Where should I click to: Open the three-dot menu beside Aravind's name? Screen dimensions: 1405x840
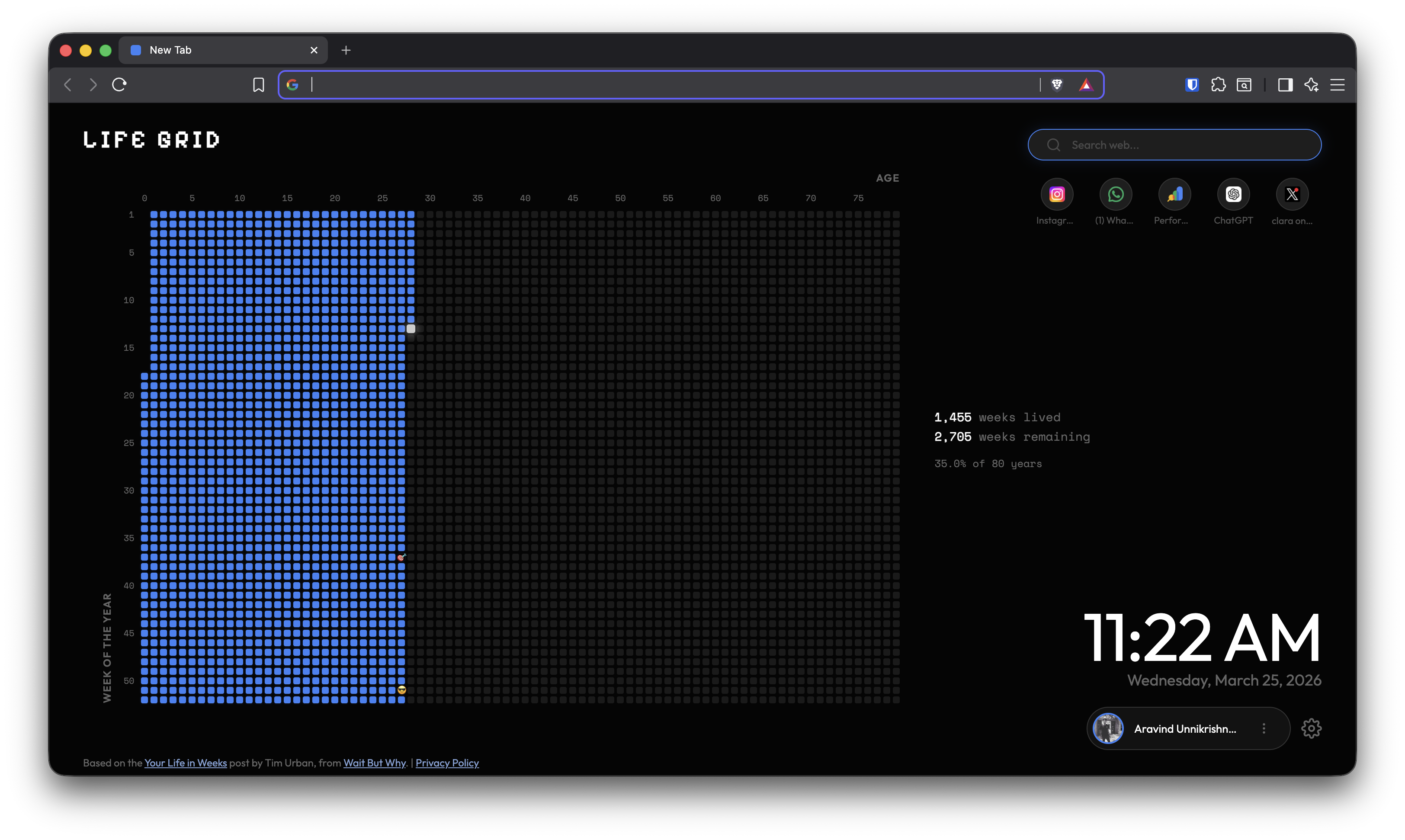pos(1264,728)
